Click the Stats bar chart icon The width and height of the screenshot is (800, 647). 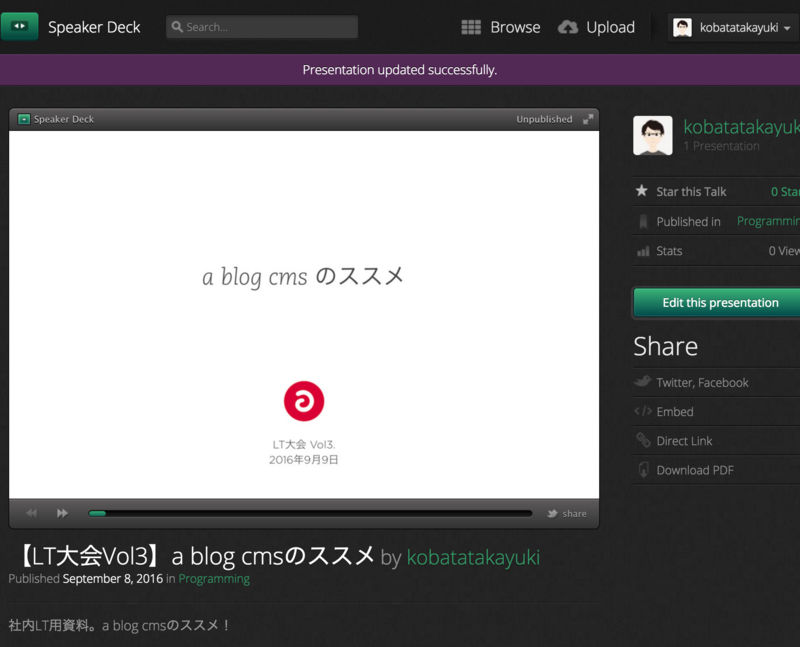pyautogui.click(x=643, y=251)
